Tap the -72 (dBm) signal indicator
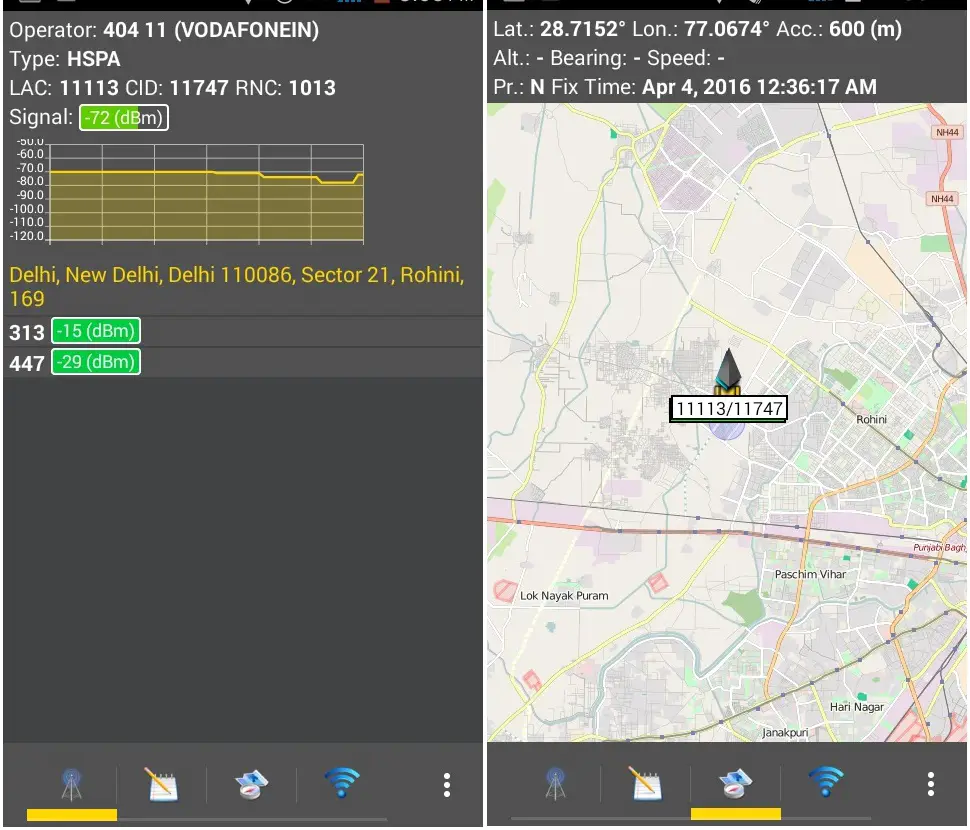 point(124,118)
